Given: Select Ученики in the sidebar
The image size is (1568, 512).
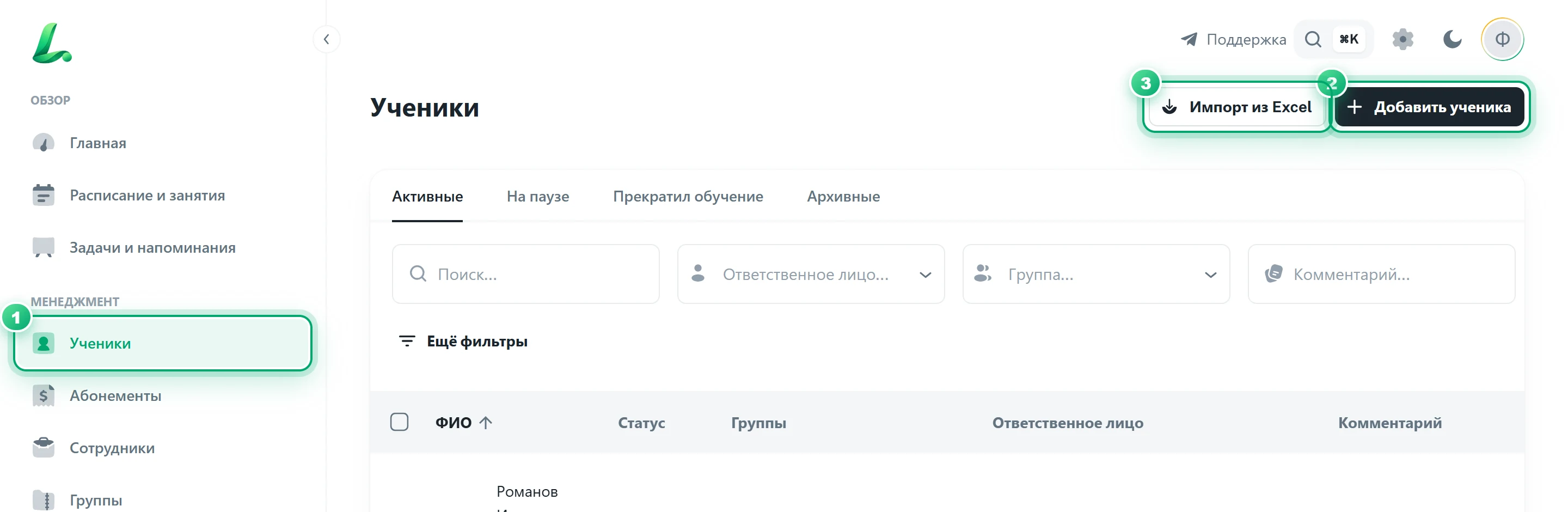Looking at the screenshot, I should coord(163,343).
